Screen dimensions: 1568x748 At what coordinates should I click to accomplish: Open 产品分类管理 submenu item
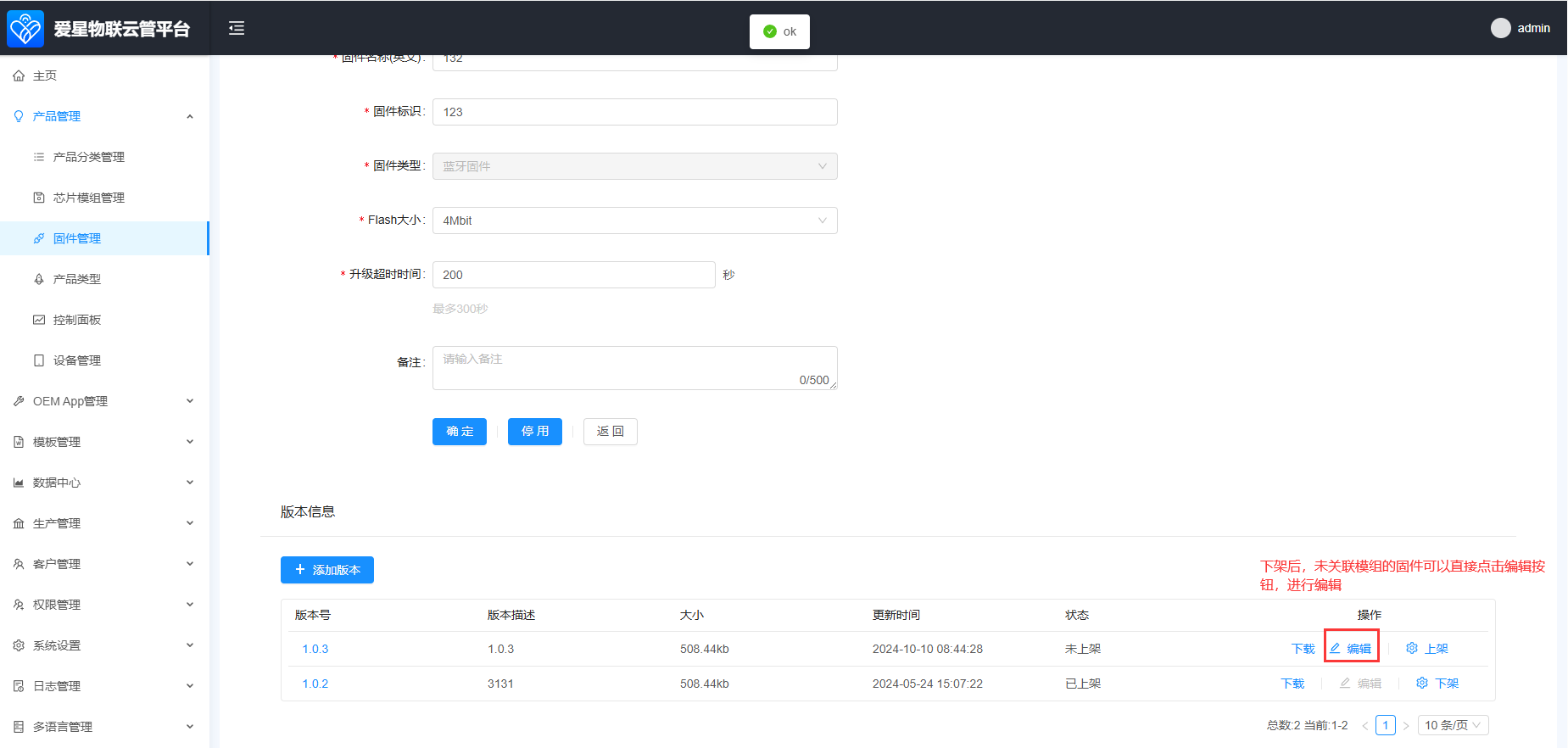point(104,157)
